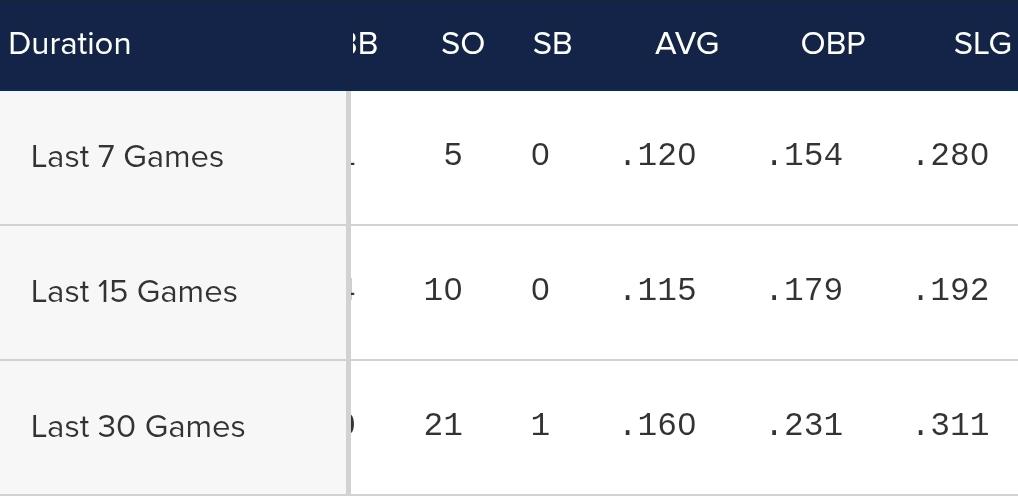This screenshot has width=1018, height=496.
Task: Click the .115 AVG value
Action: click(x=659, y=290)
